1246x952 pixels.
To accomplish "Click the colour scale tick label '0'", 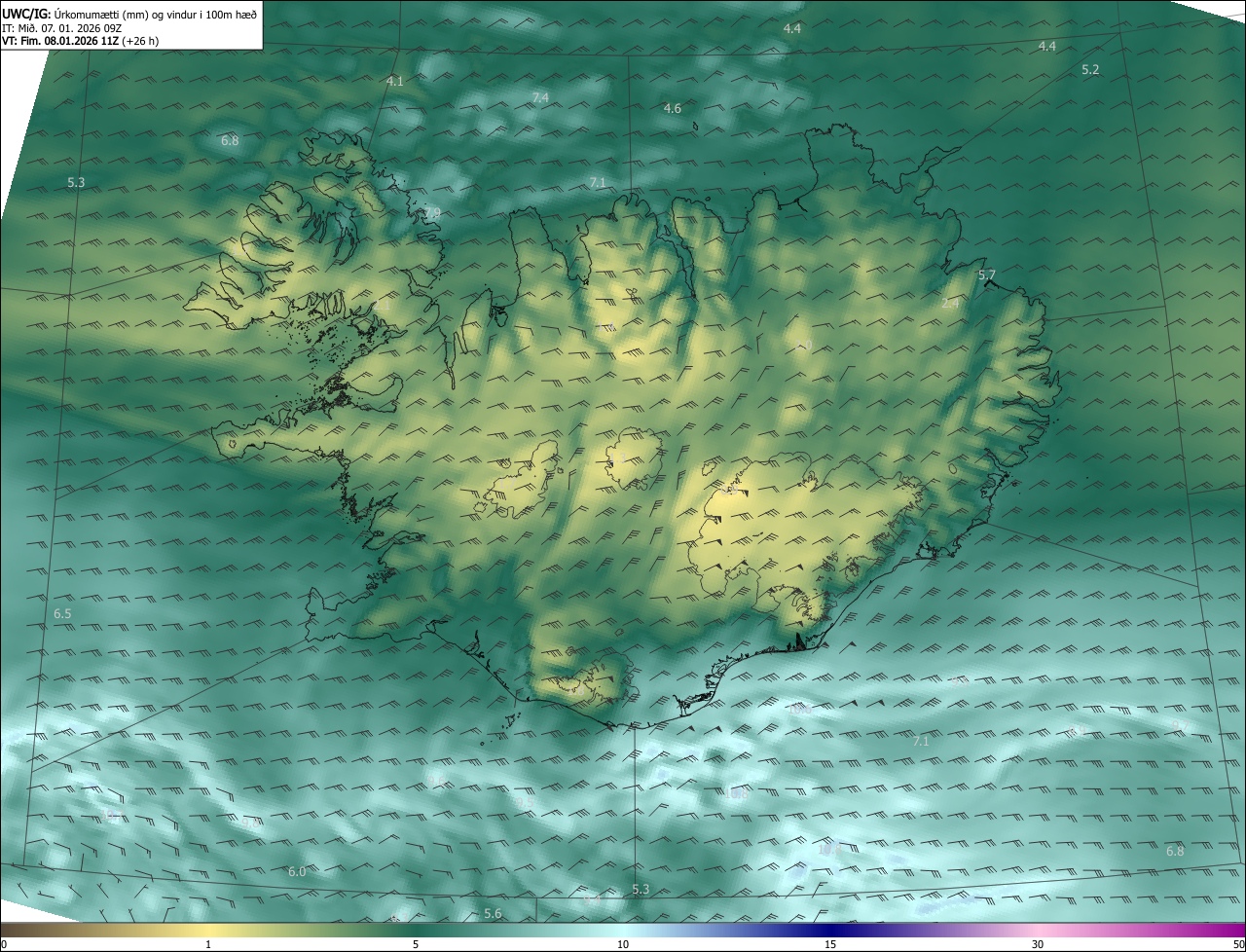I will click(x=4, y=945).
